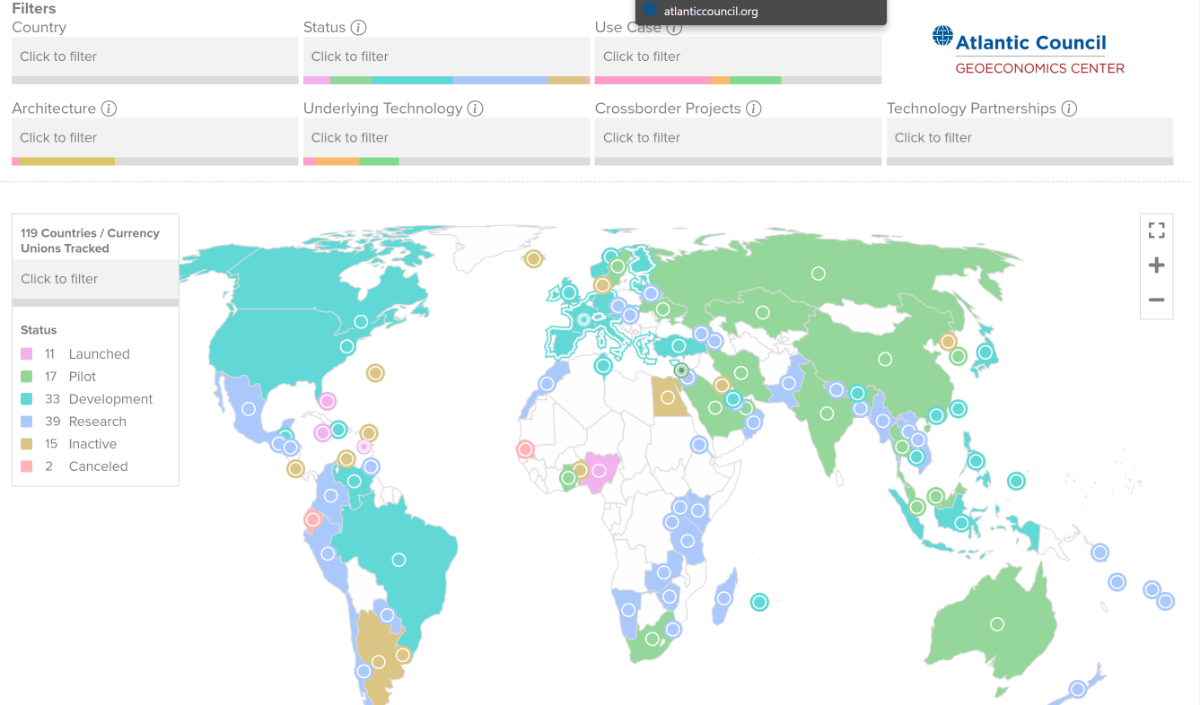Click the Inactive tan legend swatch
This screenshot has width=1200, height=705.
26,444
